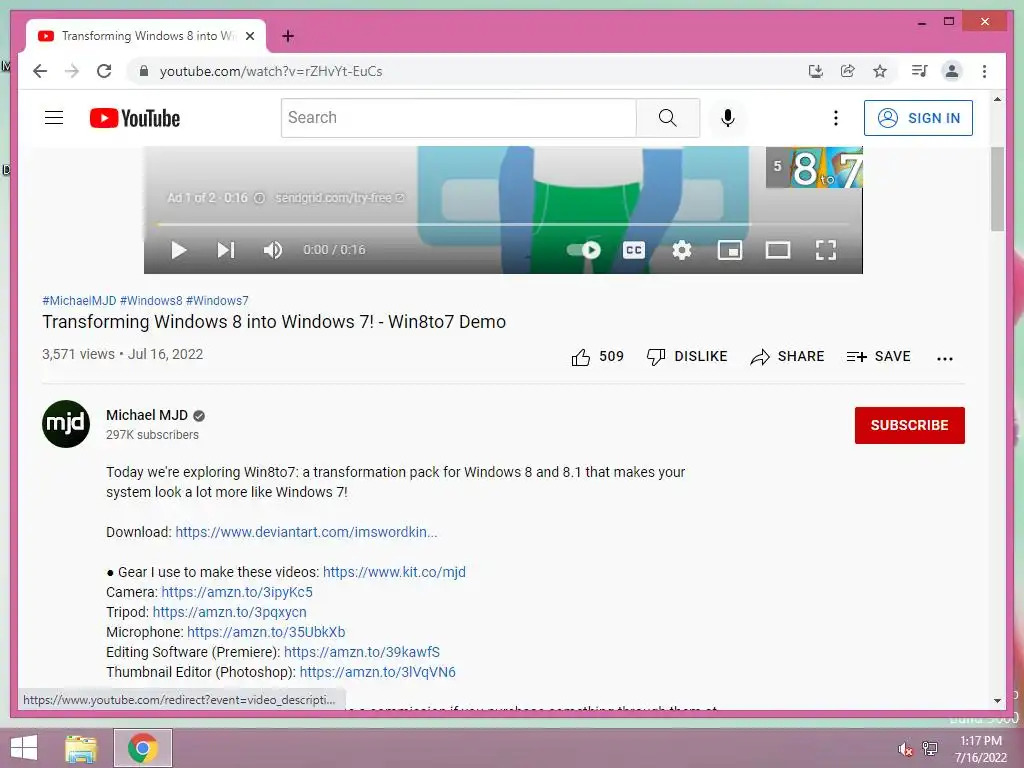Mute the video volume speaker icon
This screenshot has width=1024, height=768.
point(273,250)
